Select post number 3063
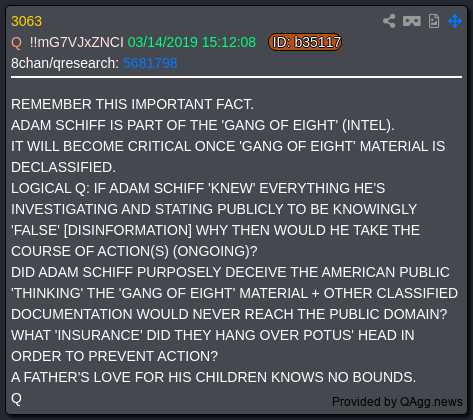 pos(26,21)
